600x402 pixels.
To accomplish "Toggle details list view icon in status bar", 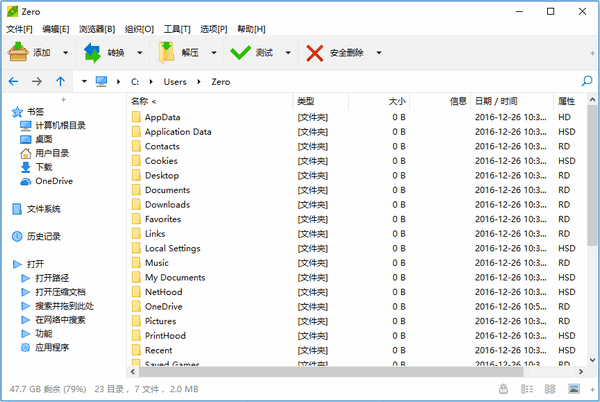I will click(x=526, y=388).
